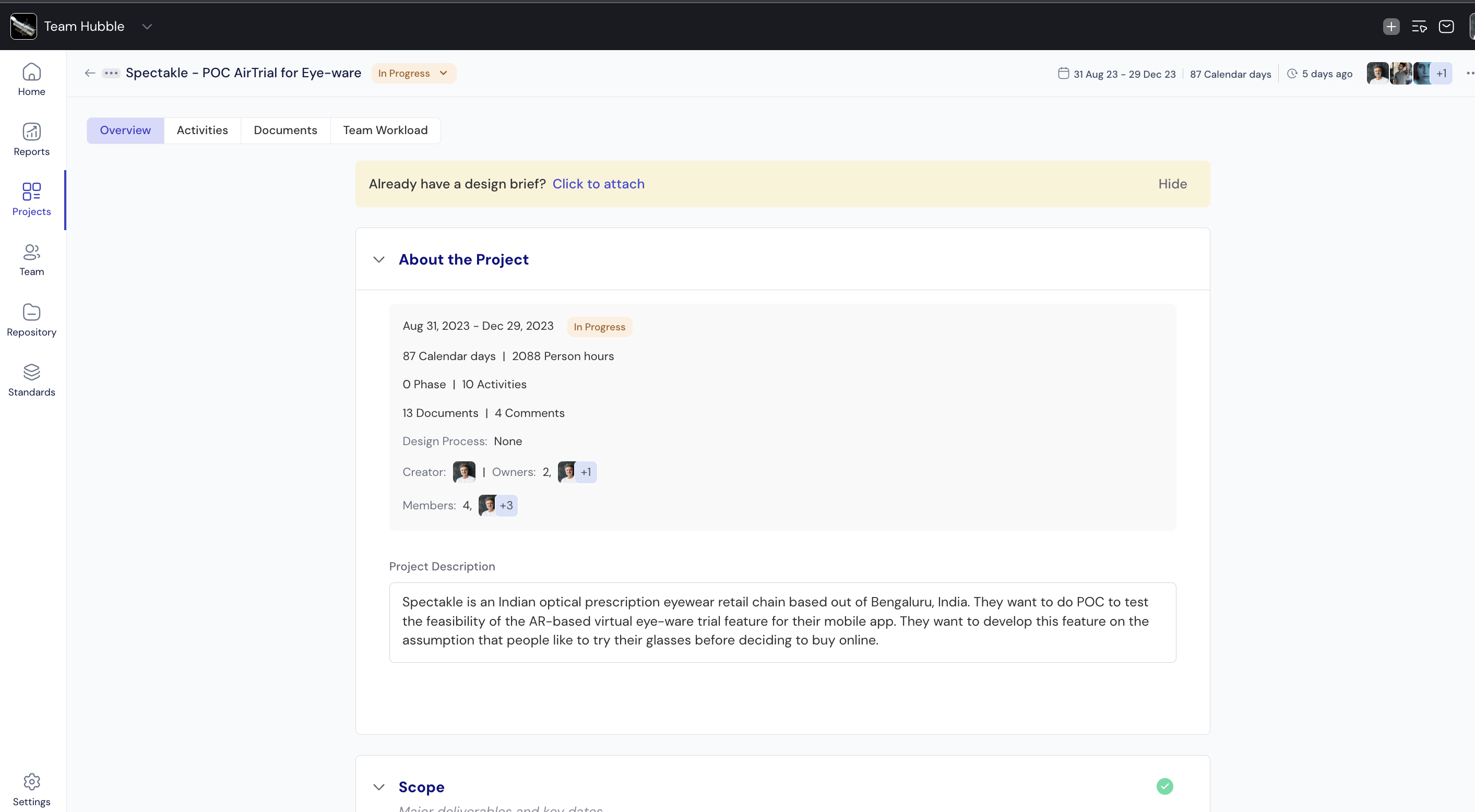Screen dimensions: 1475x812
Task: Collapse the About the Project section
Action: click(x=378, y=259)
